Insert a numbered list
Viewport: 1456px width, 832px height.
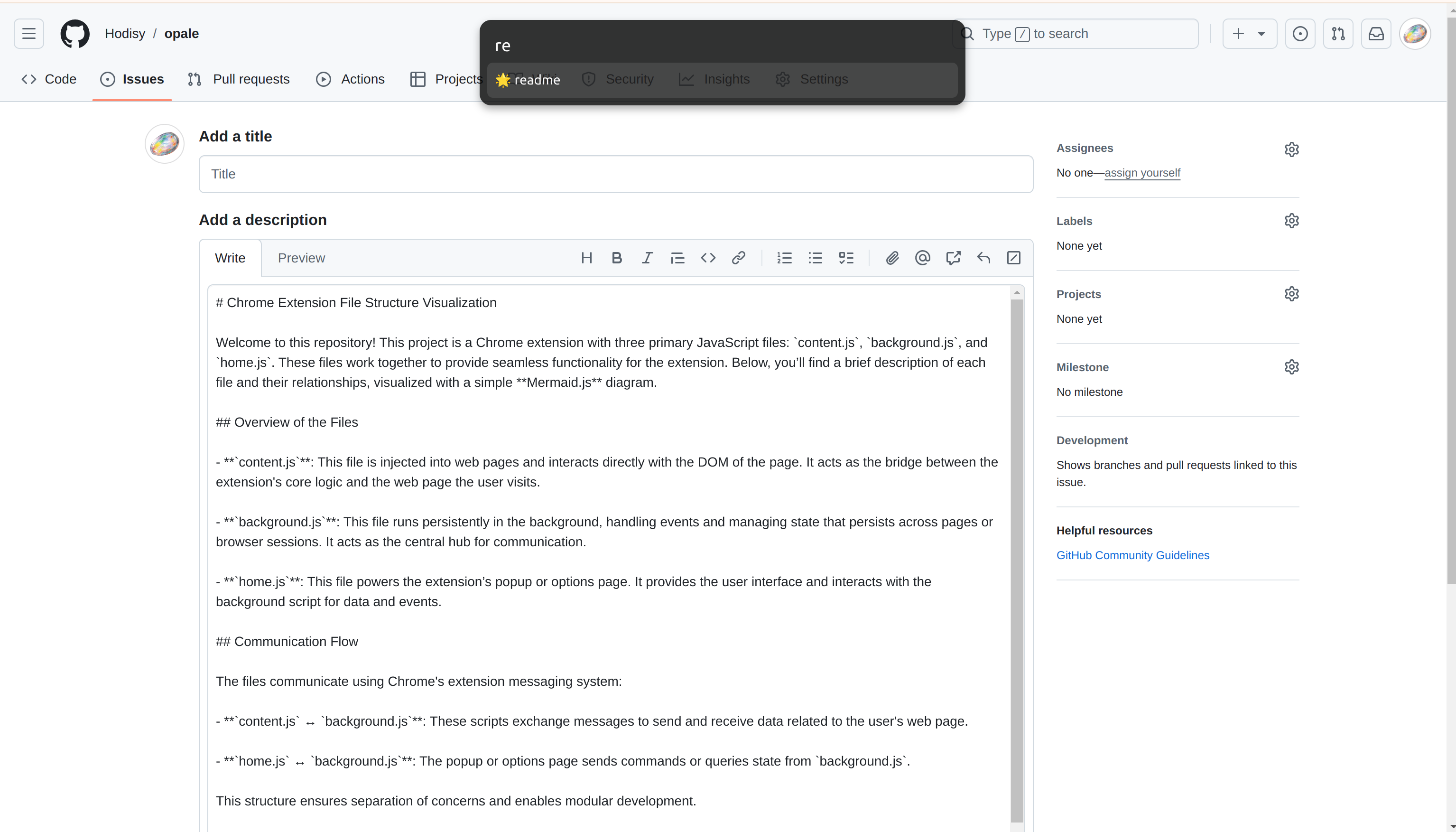(x=784, y=258)
